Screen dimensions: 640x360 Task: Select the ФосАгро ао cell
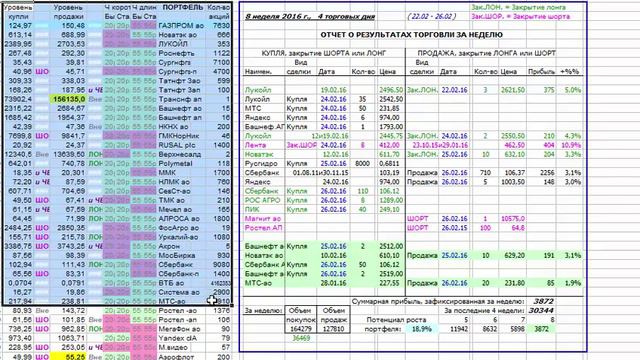[x=178, y=228]
